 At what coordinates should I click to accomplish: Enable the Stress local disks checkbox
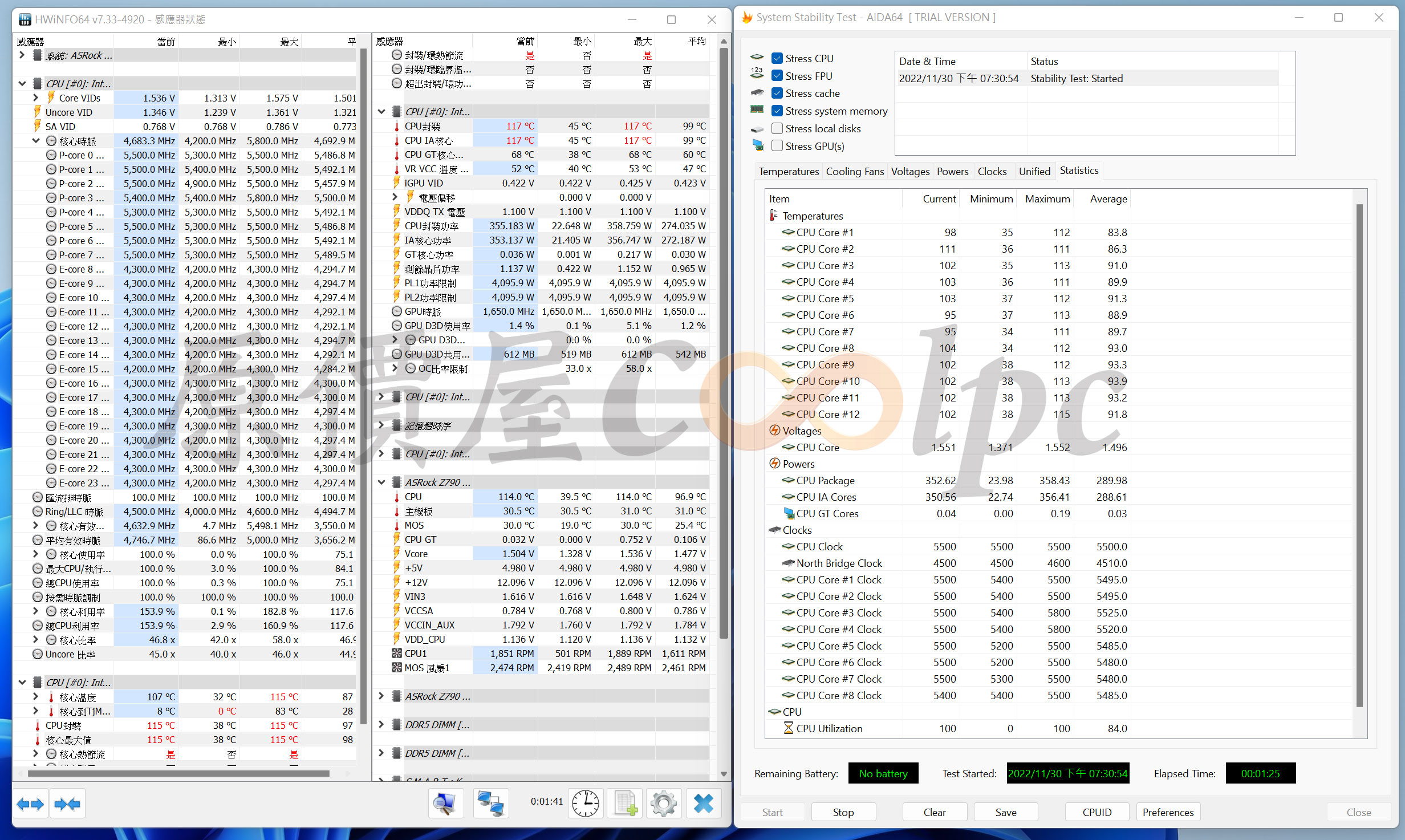pyautogui.click(x=777, y=128)
